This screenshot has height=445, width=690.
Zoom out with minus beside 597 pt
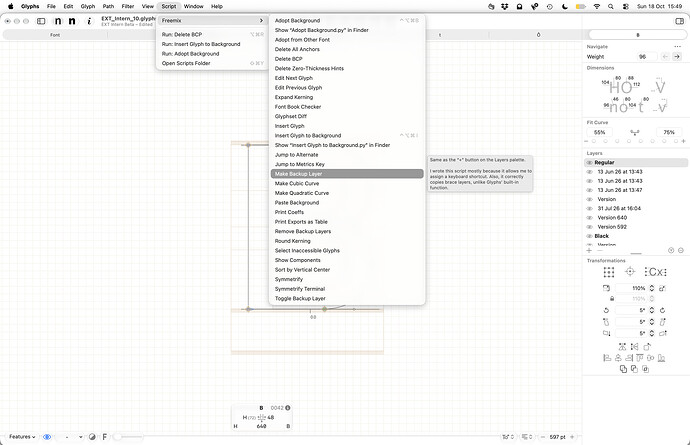point(543,437)
